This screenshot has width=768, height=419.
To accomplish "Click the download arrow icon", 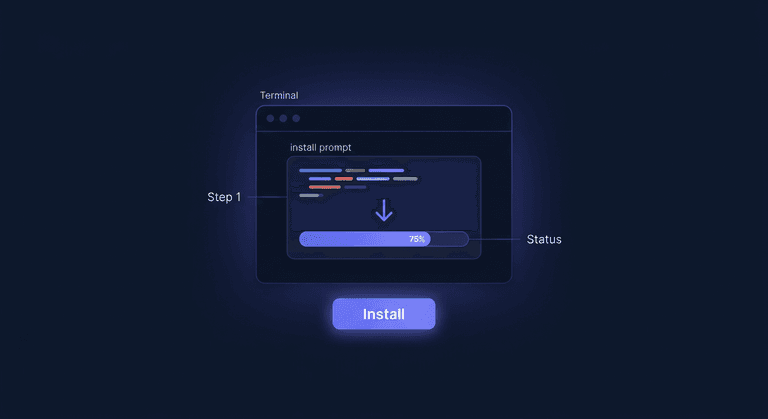I will click(384, 210).
